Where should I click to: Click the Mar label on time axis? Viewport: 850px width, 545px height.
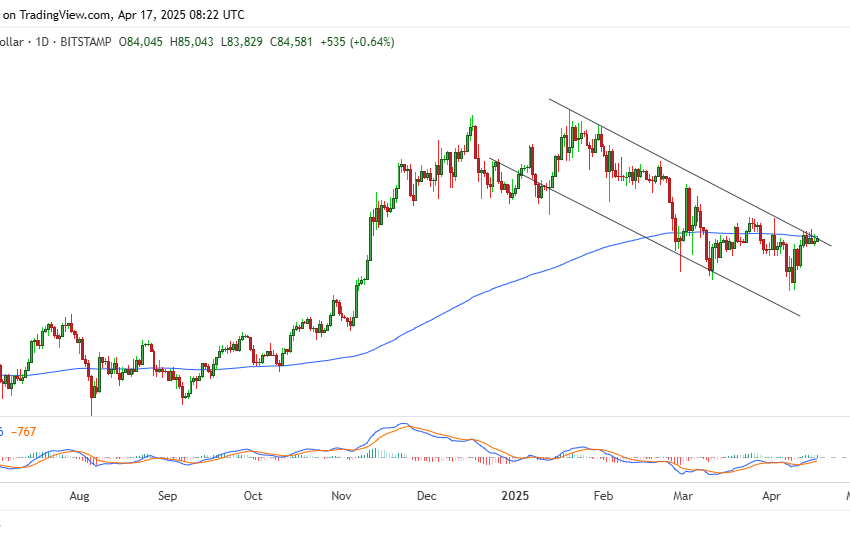click(683, 496)
